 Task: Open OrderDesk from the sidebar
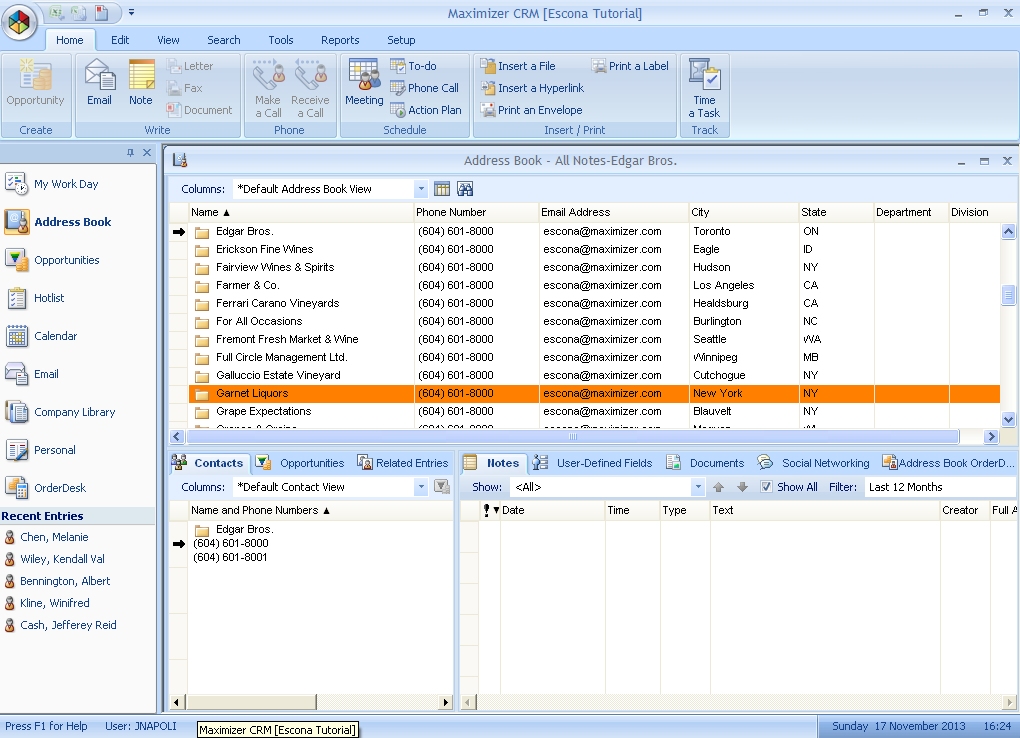click(x=59, y=488)
